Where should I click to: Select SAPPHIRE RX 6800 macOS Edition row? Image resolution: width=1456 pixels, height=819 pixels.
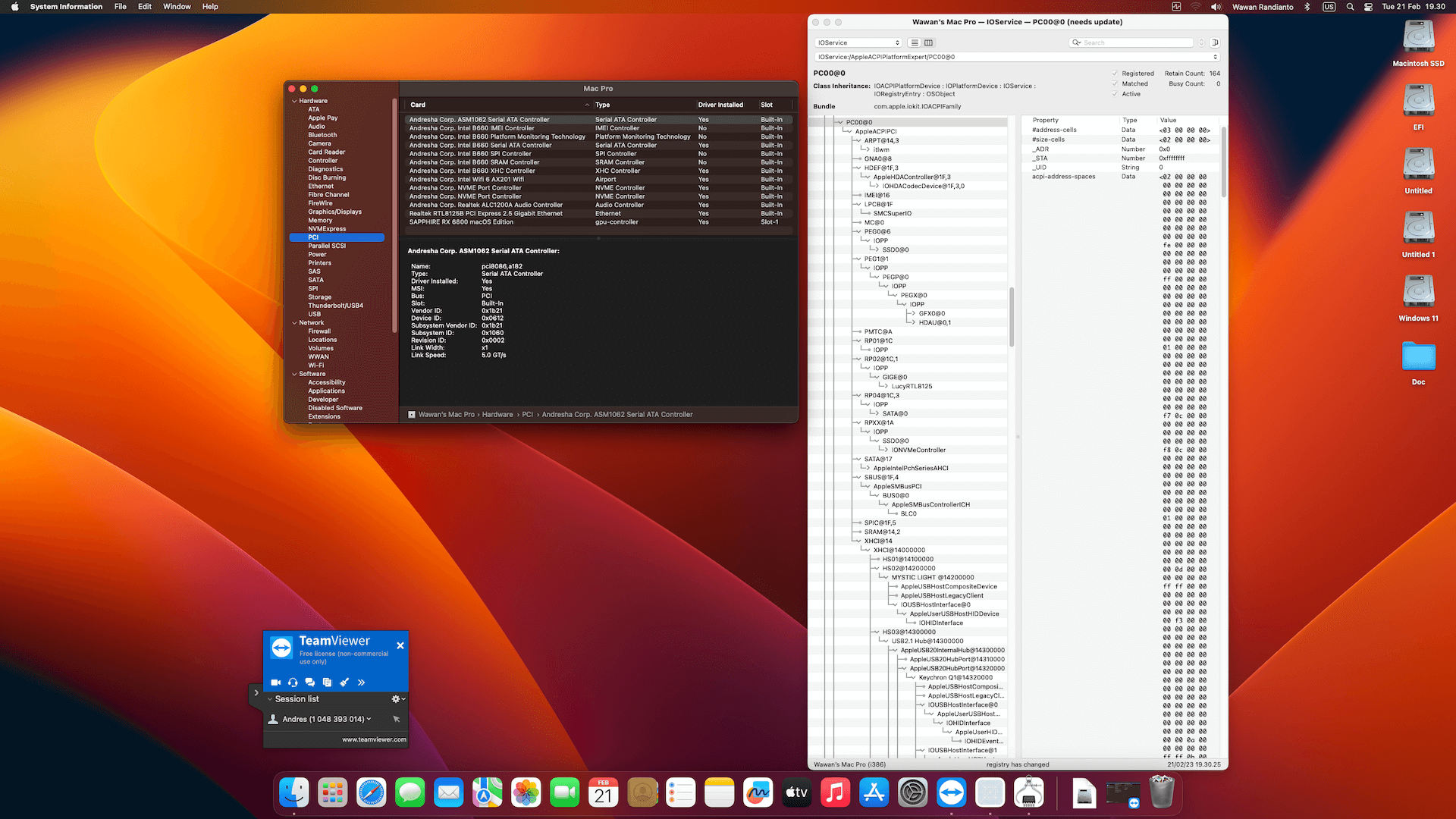pos(599,222)
